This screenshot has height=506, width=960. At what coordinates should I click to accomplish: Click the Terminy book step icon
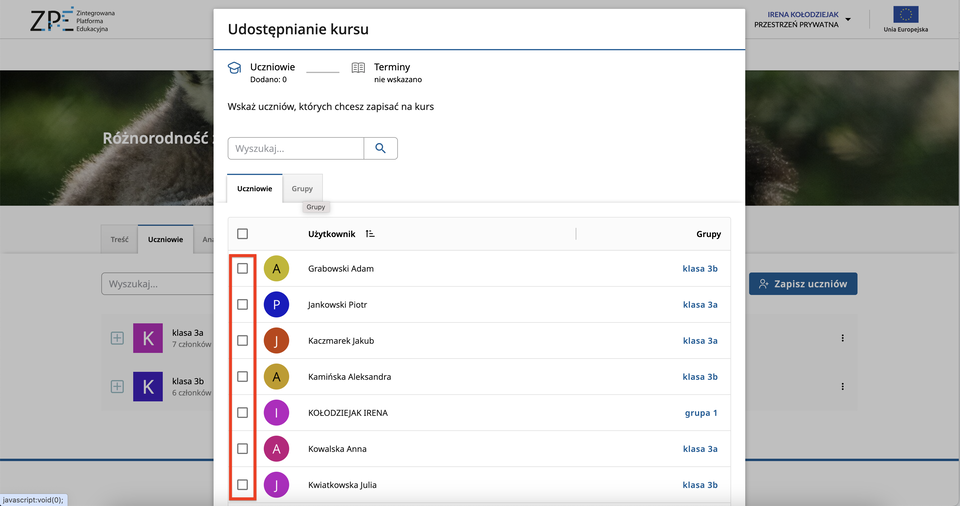click(358, 67)
